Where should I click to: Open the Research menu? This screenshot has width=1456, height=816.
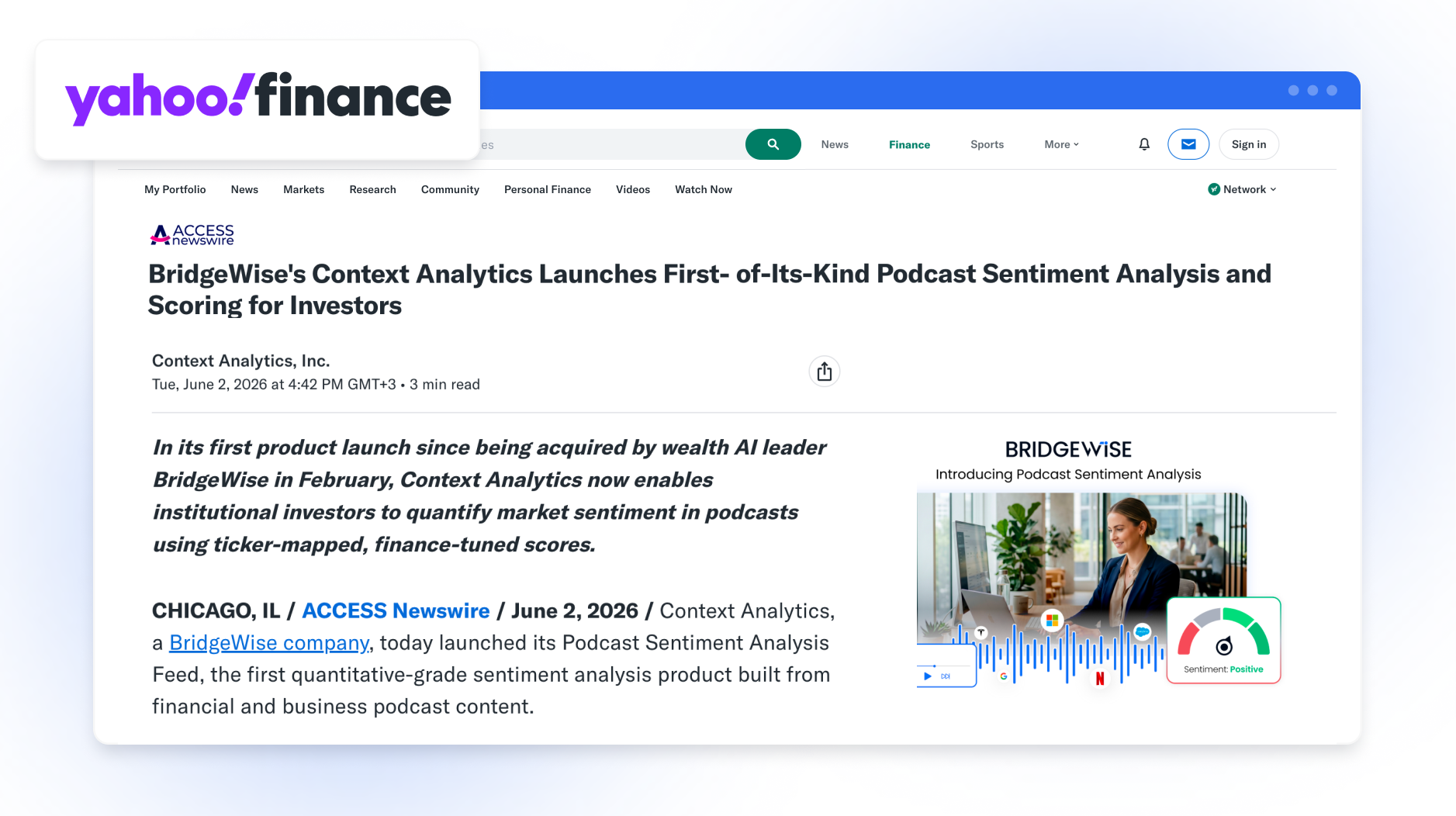tap(372, 189)
